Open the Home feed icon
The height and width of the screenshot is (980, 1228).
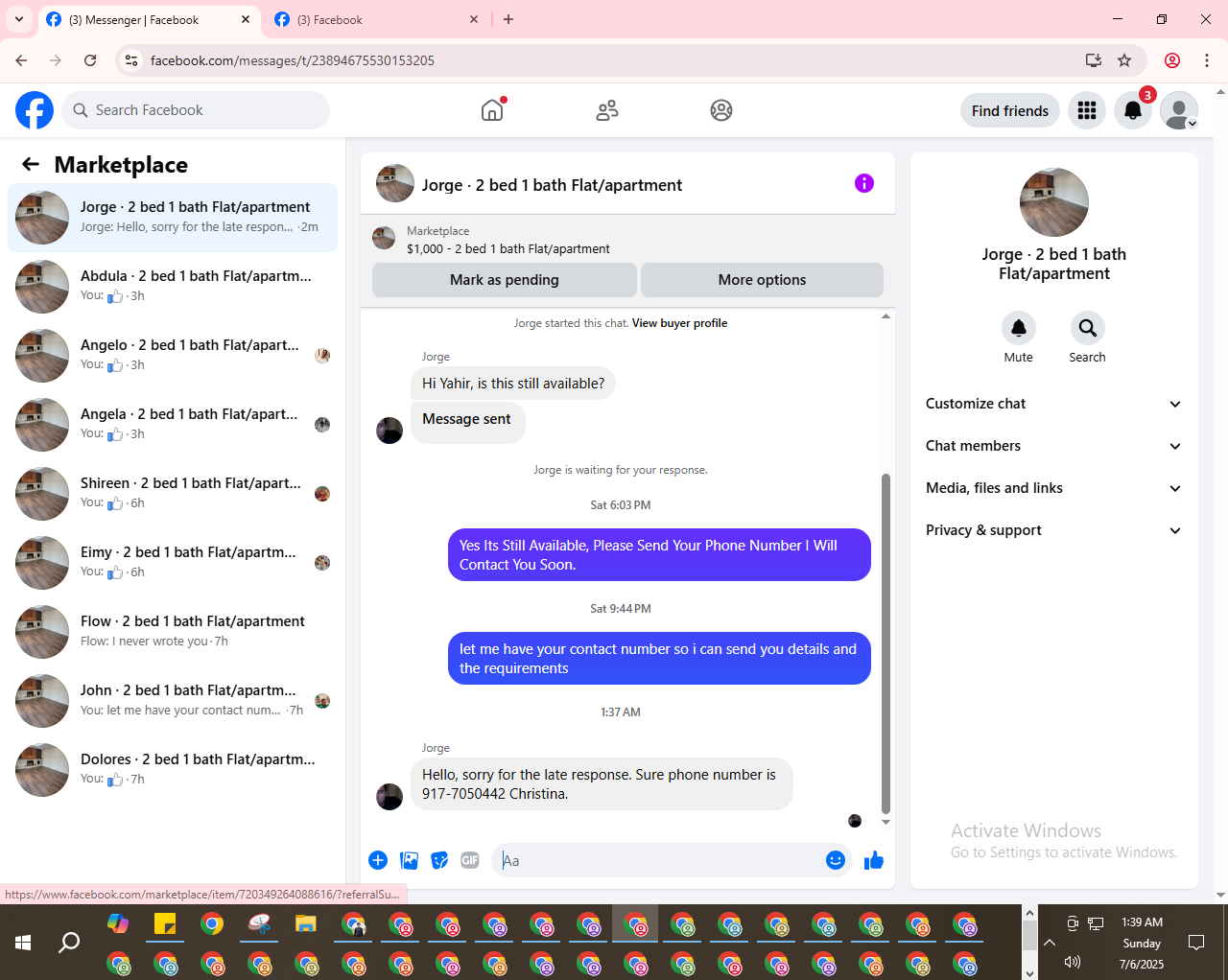pyautogui.click(x=492, y=110)
